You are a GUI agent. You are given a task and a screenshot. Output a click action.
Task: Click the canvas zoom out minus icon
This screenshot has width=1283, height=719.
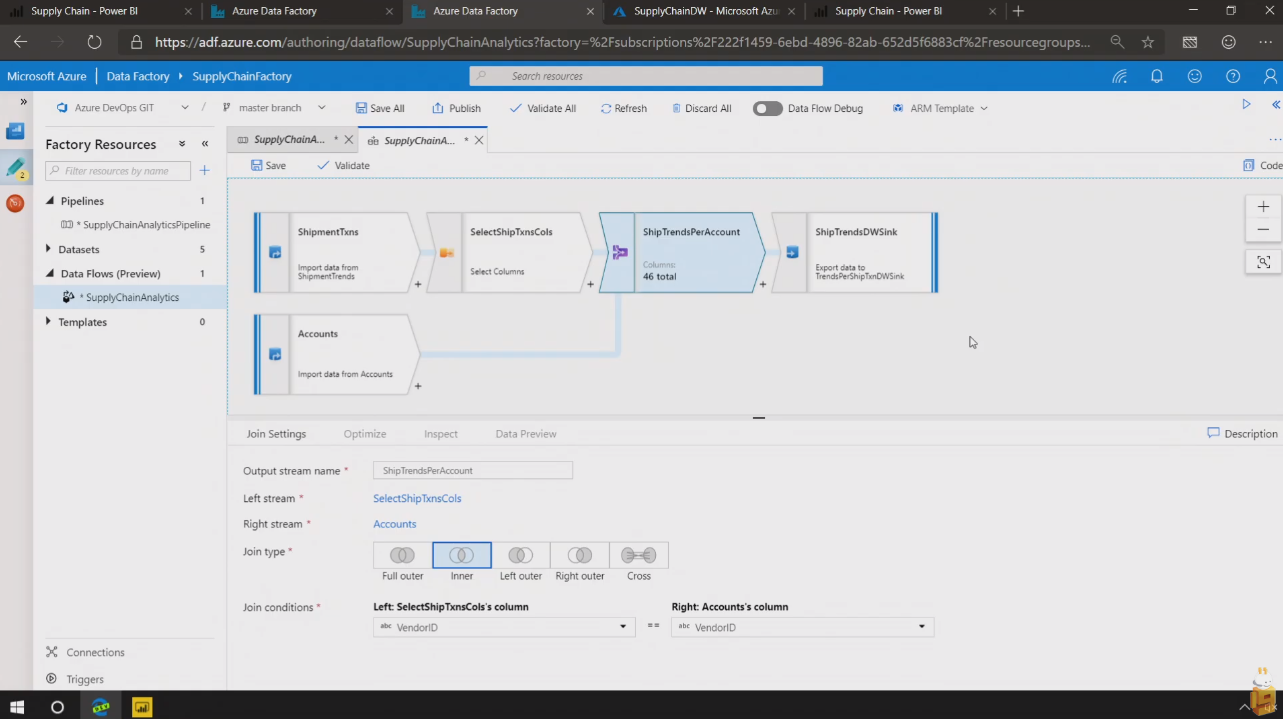pyautogui.click(x=1263, y=229)
